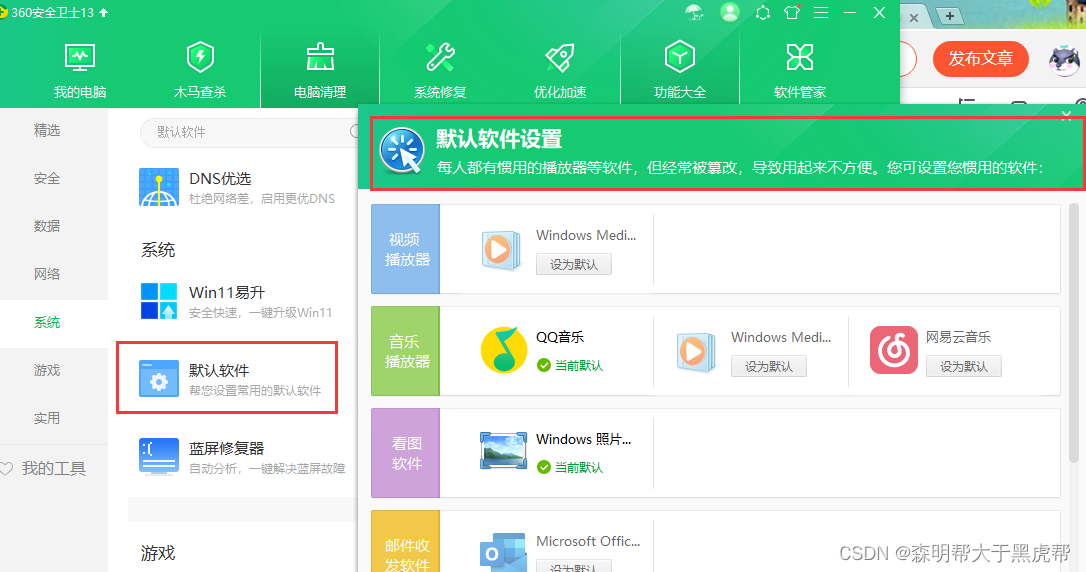Click the 默认软件 search field
The height and width of the screenshot is (572, 1086).
(249, 132)
